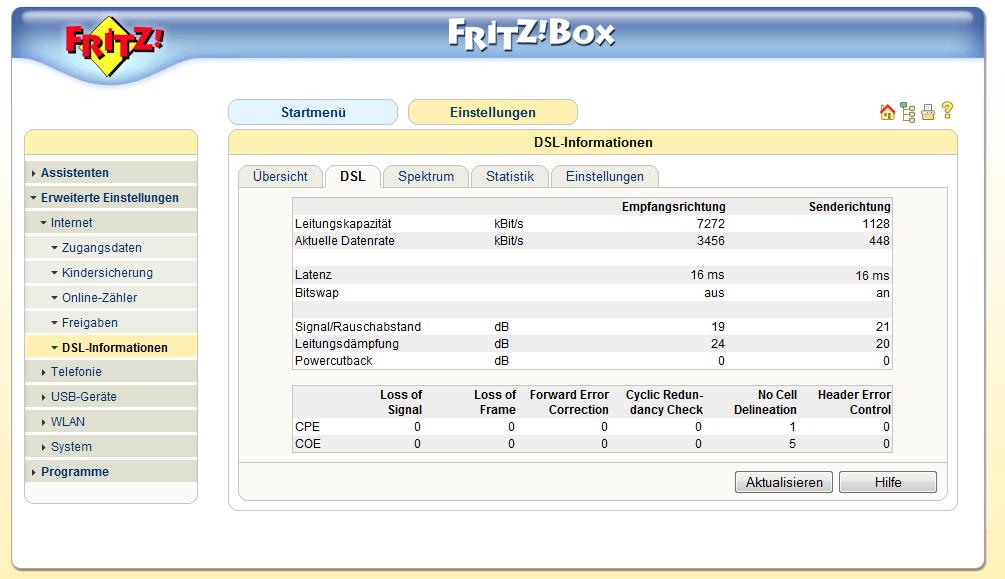
Task: Expand the WLAN arrow
Action: (x=44, y=422)
